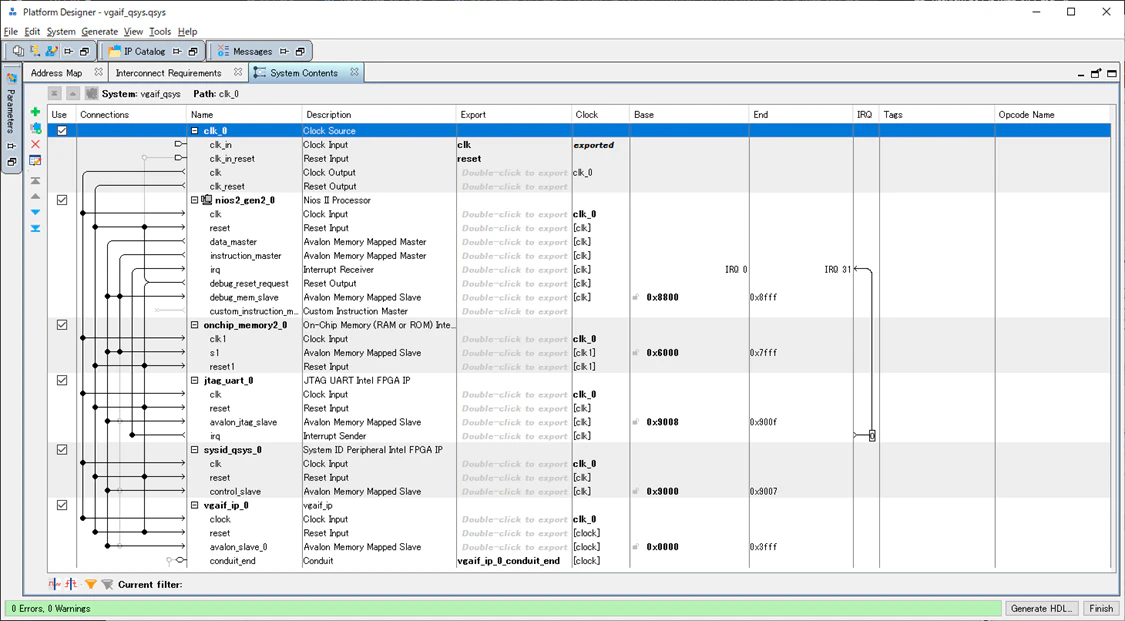The width and height of the screenshot is (1125, 621).
Task: Collapse the onchip_memory2_0 node
Action: tap(194, 325)
